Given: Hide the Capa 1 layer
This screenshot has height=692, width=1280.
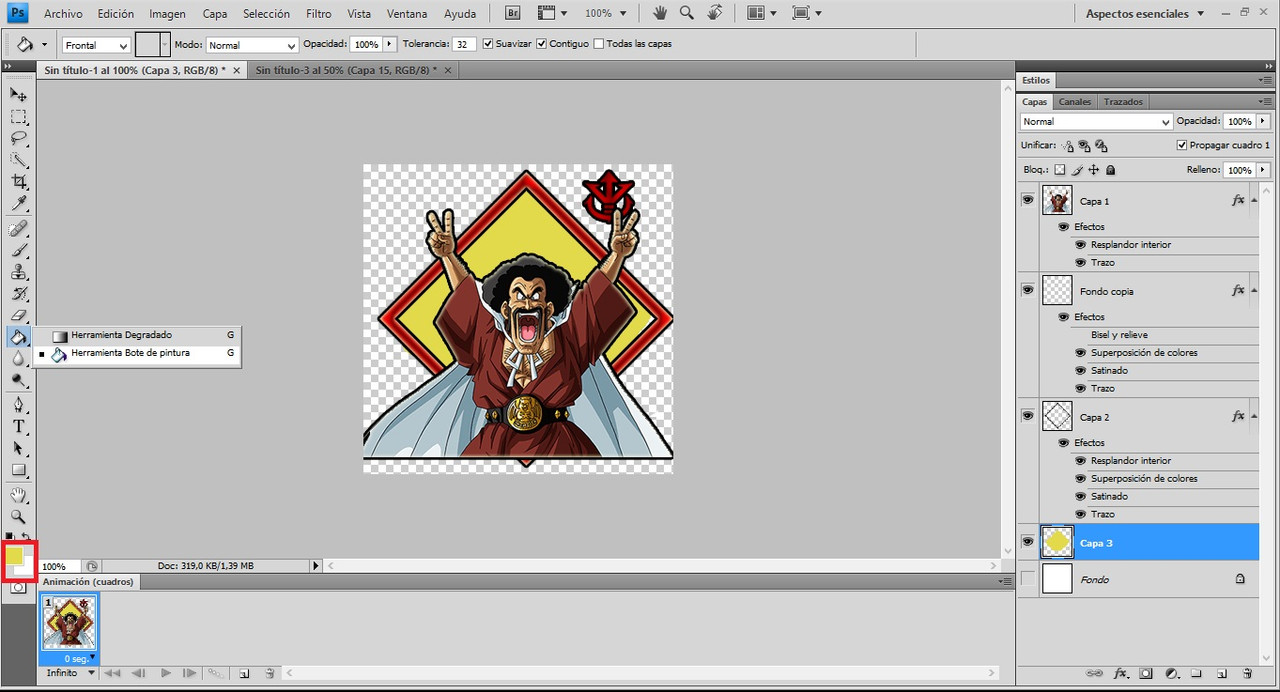Looking at the screenshot, I should (x=1027, y=200).
